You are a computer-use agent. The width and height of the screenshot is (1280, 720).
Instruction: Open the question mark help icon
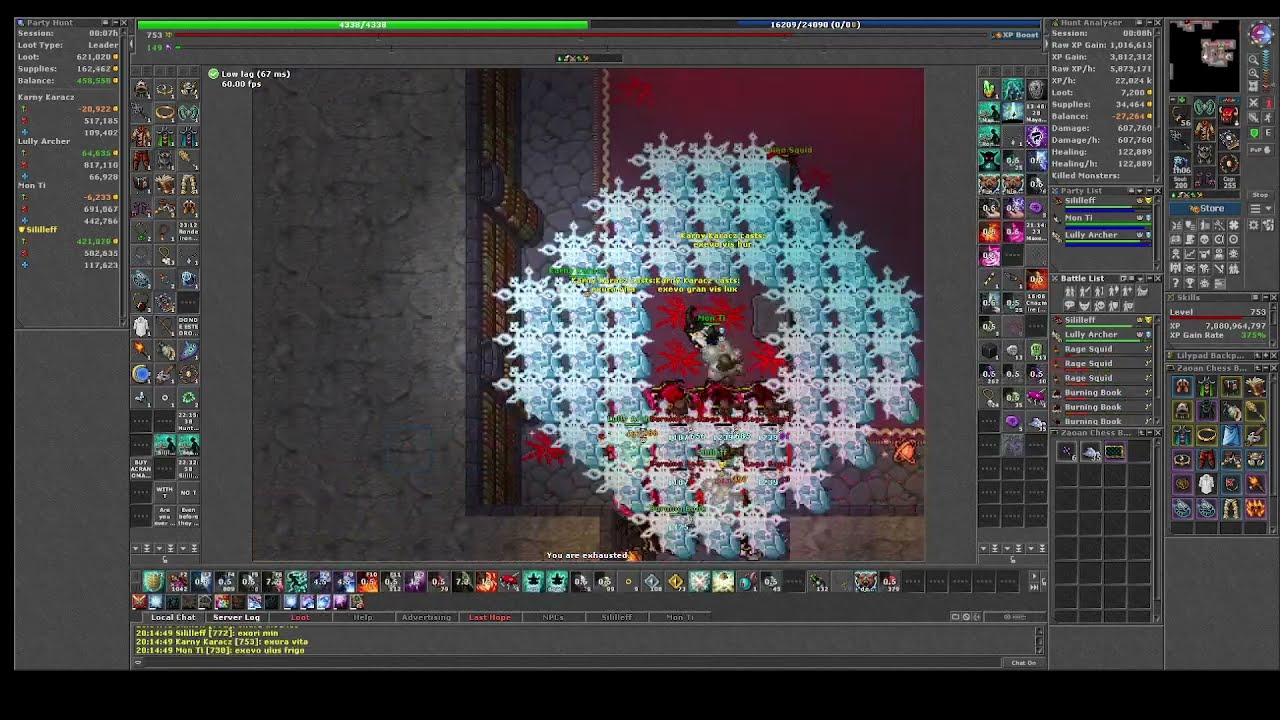(x=1176, y=283)
